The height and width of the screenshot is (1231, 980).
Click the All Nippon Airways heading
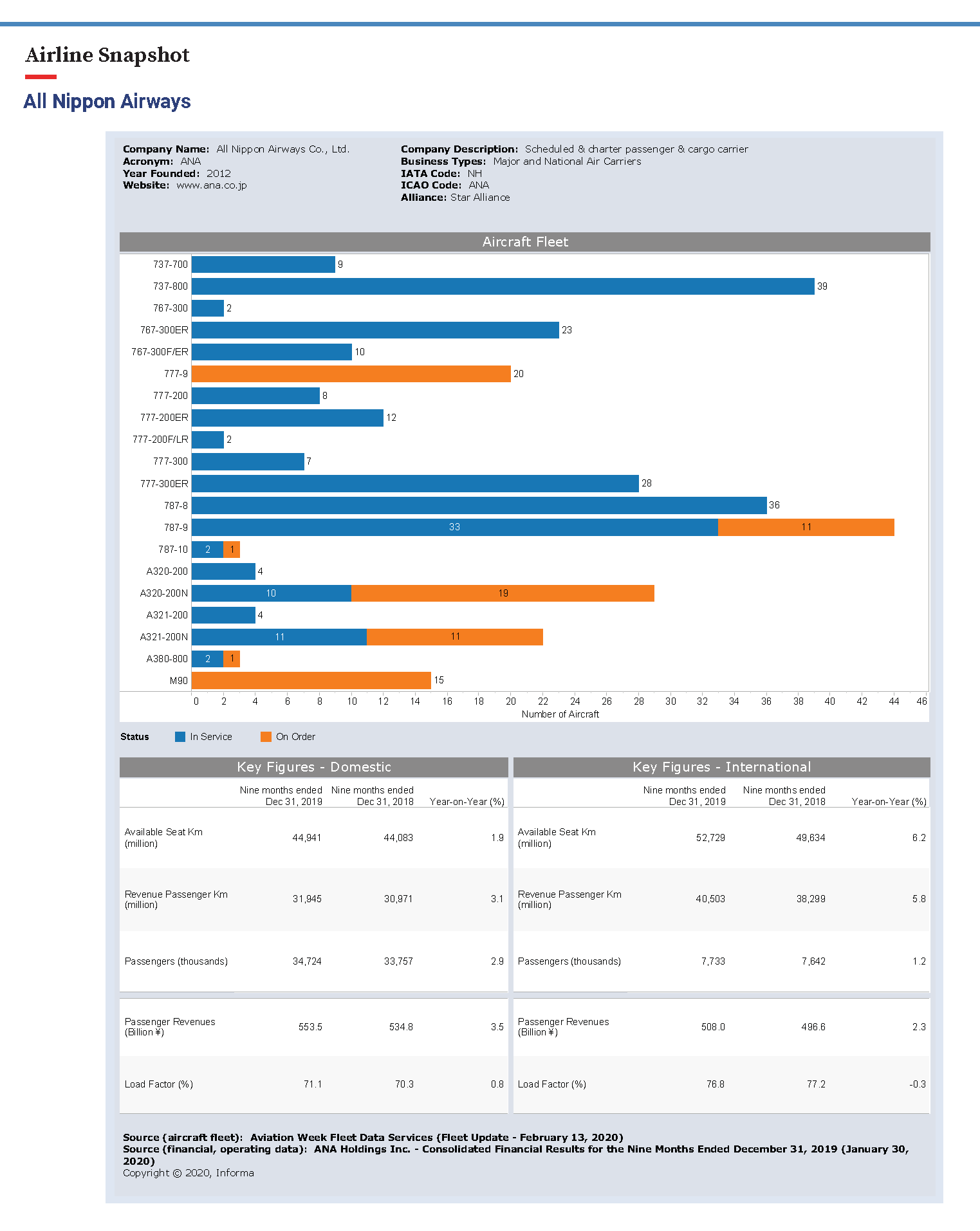coord(107,102)
